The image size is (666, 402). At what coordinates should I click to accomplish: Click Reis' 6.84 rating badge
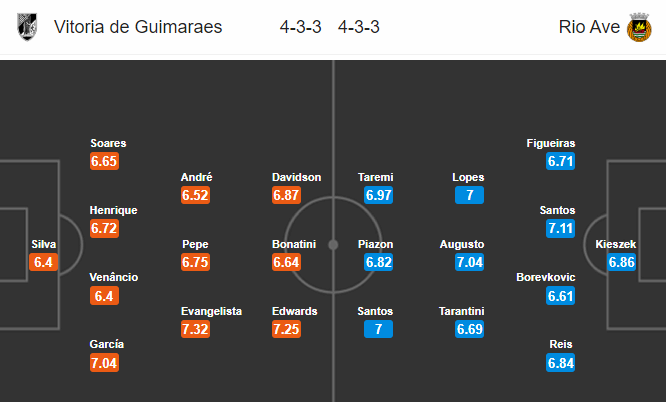pyautogui.click(x=561, y=363)
